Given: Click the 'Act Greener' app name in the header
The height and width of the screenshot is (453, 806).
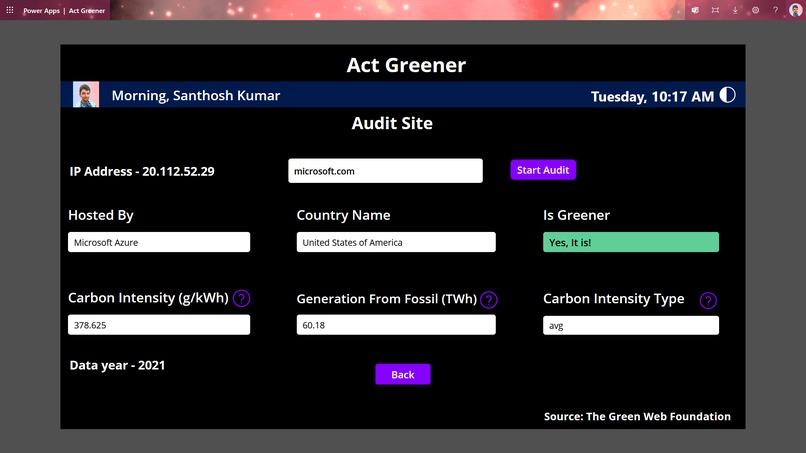Looking at the screenshot, I should (x=87, y=10).
